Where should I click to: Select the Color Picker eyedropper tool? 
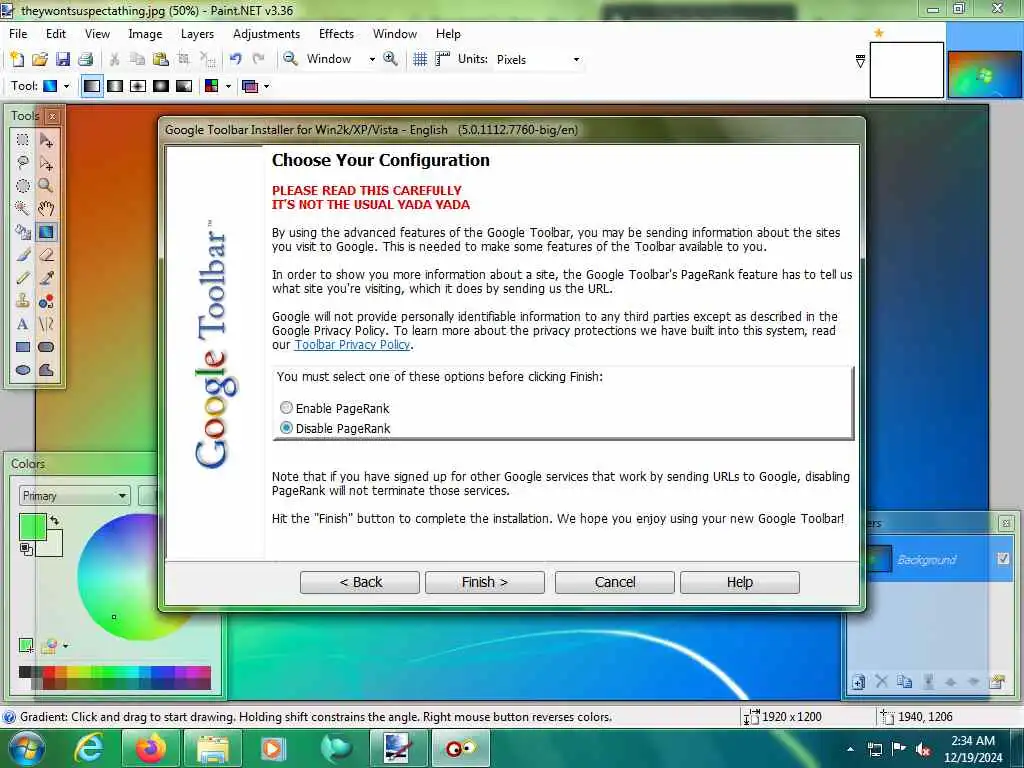pos(46,278)
